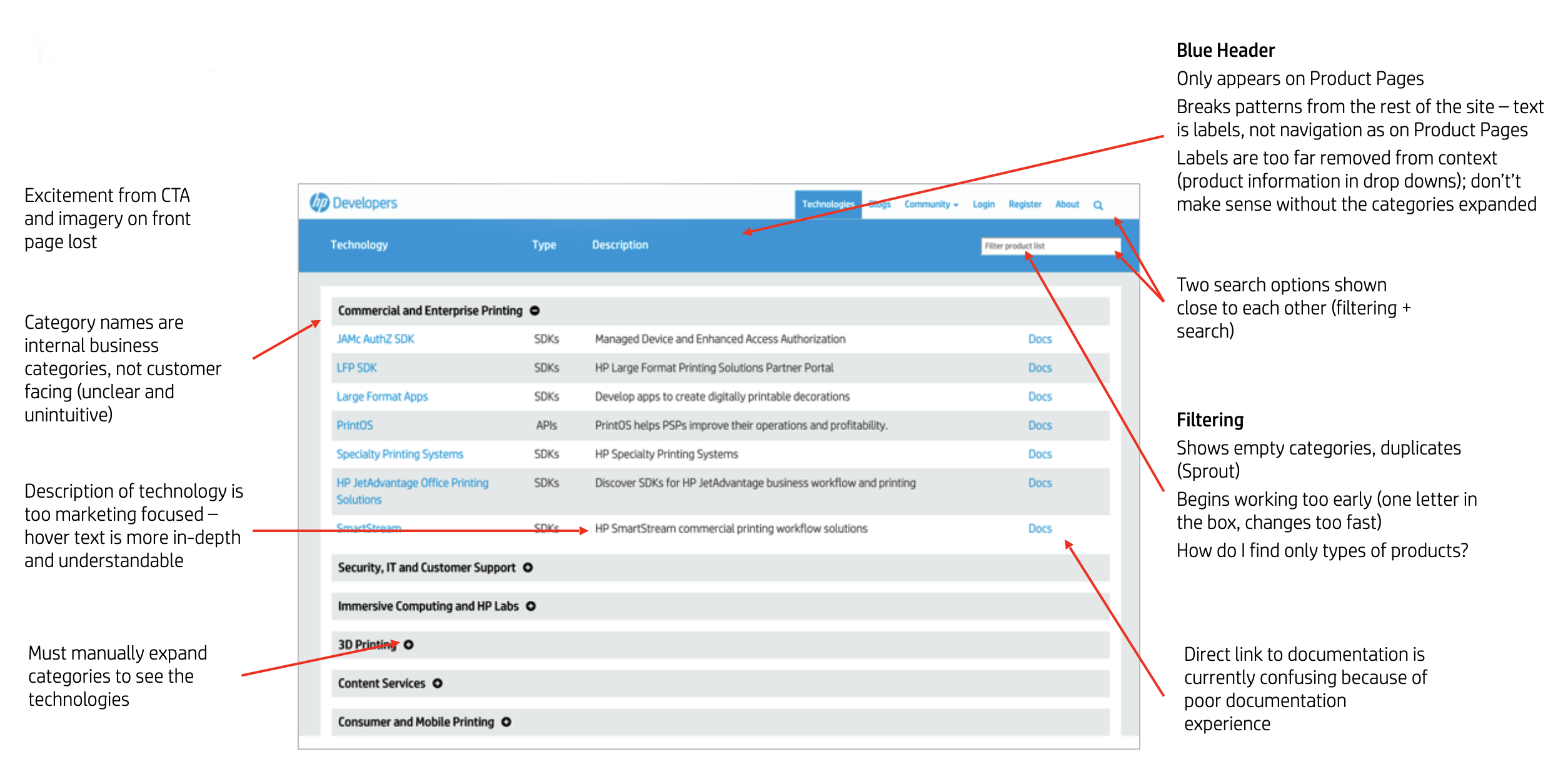Open Docs for LFP SDK
Image resolution: width=1563 pixels, height=784 pixels.
pyautogui.click(x=1040, y=368)
